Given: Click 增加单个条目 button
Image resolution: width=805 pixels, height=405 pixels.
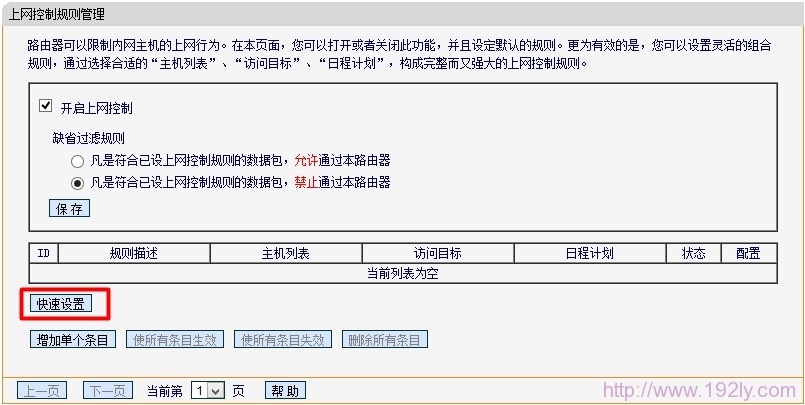Looking at the screenshot, I should (x=73, y=339).
